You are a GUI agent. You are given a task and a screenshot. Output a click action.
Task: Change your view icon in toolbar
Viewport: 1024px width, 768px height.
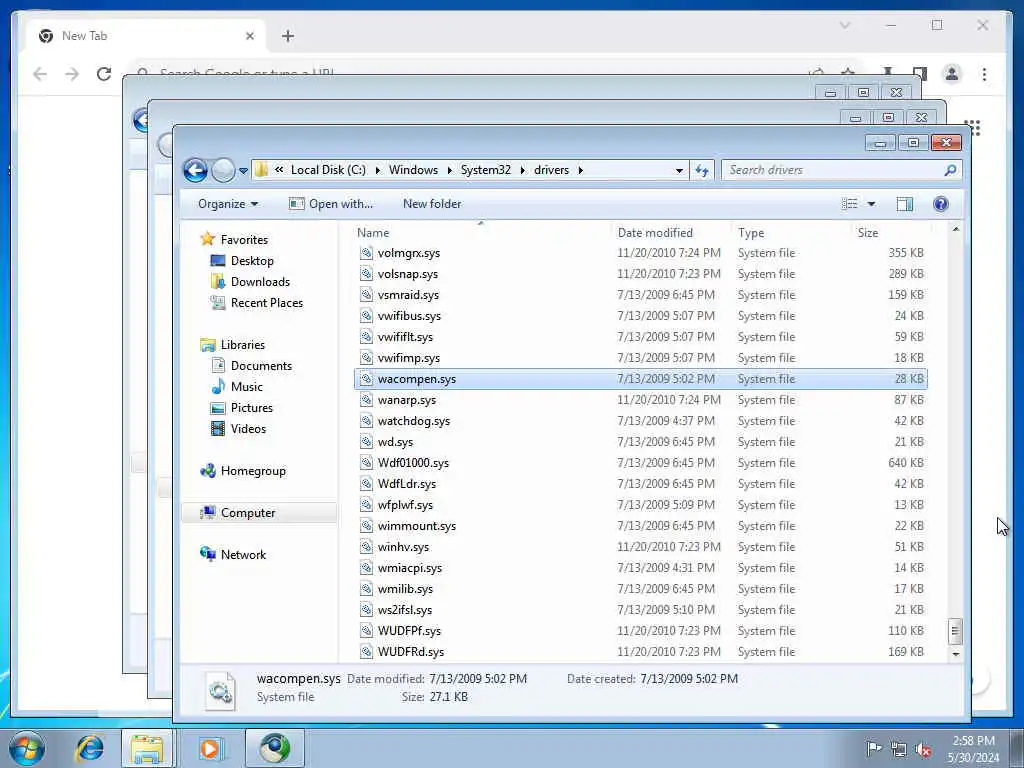click(x=850, y=204)
